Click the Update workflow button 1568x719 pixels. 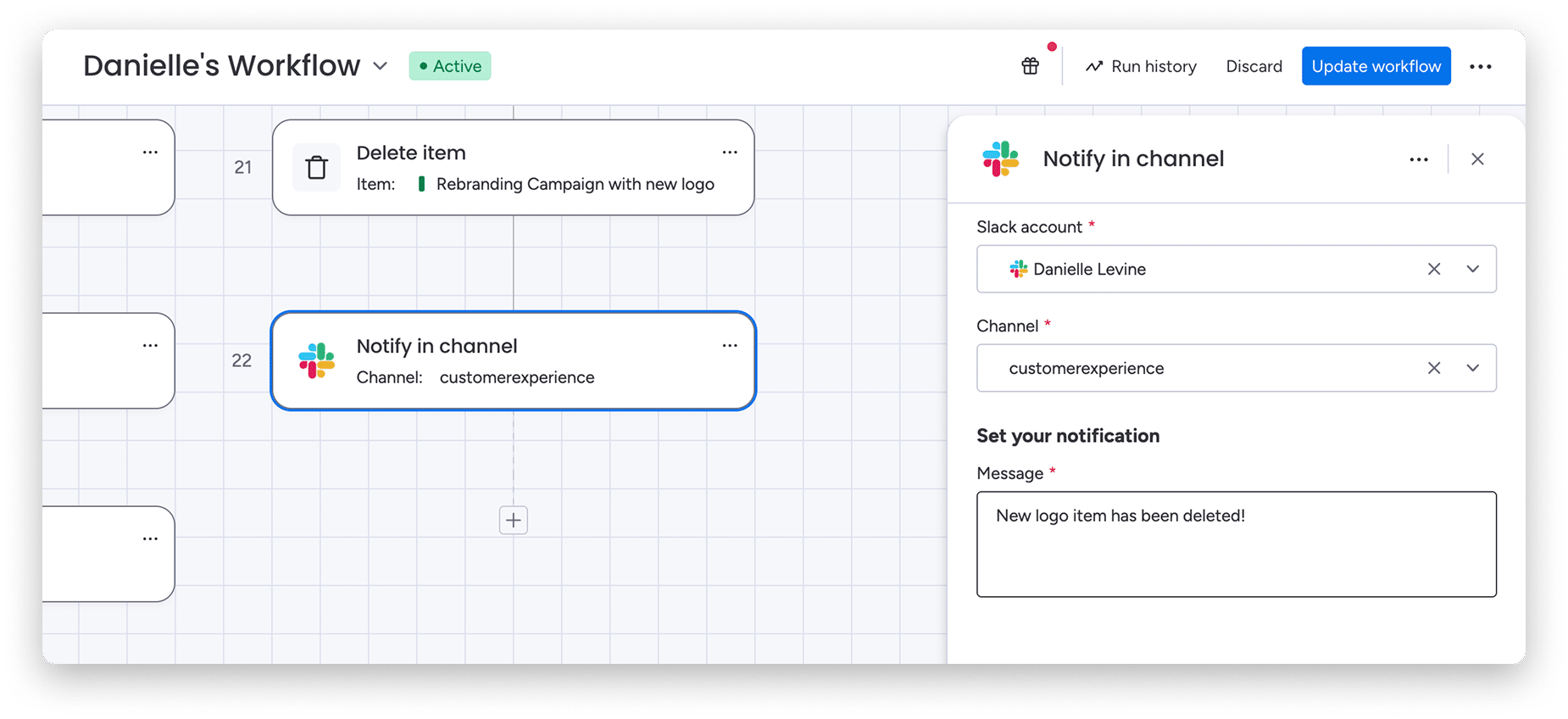coord(1376,66)
